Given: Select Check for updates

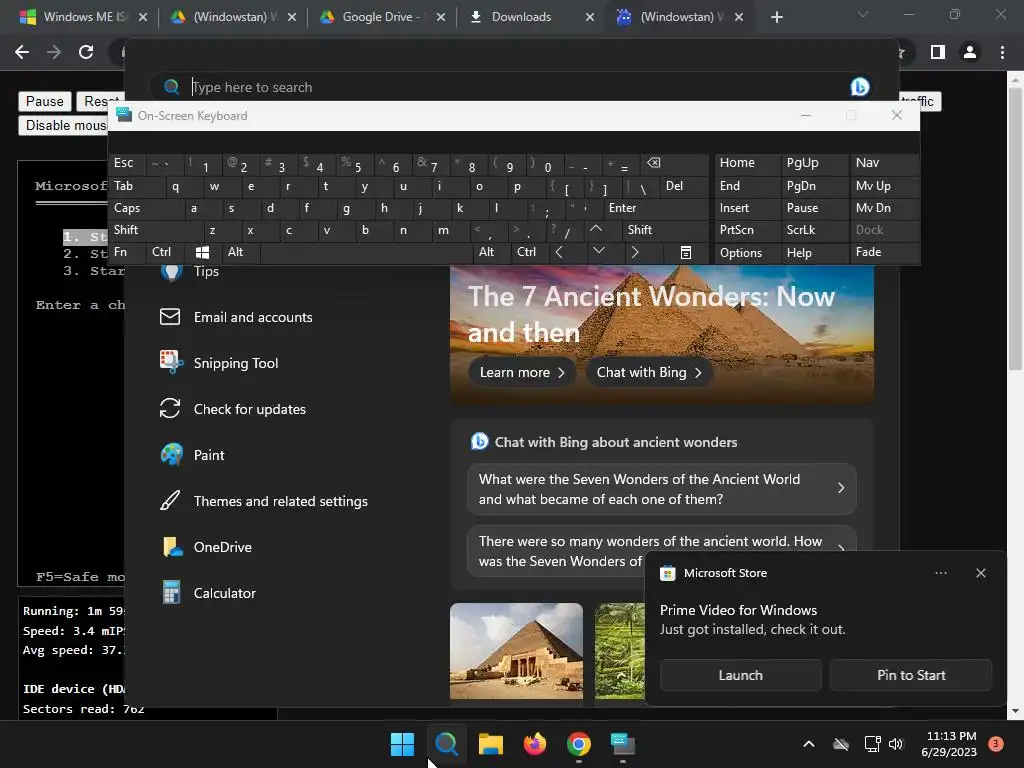Looking at the screenshot, I should pyautogui.click(x=249, y=409).
